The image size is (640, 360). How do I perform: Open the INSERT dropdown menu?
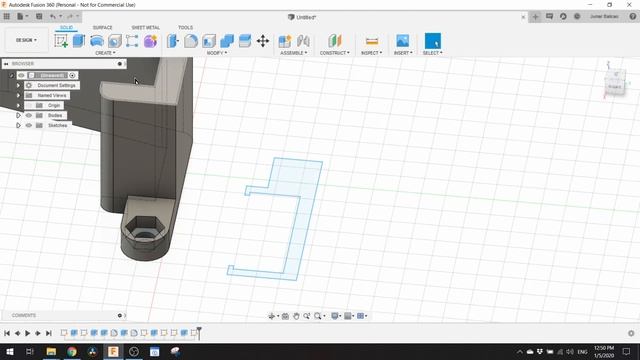[x=403, y=53]
